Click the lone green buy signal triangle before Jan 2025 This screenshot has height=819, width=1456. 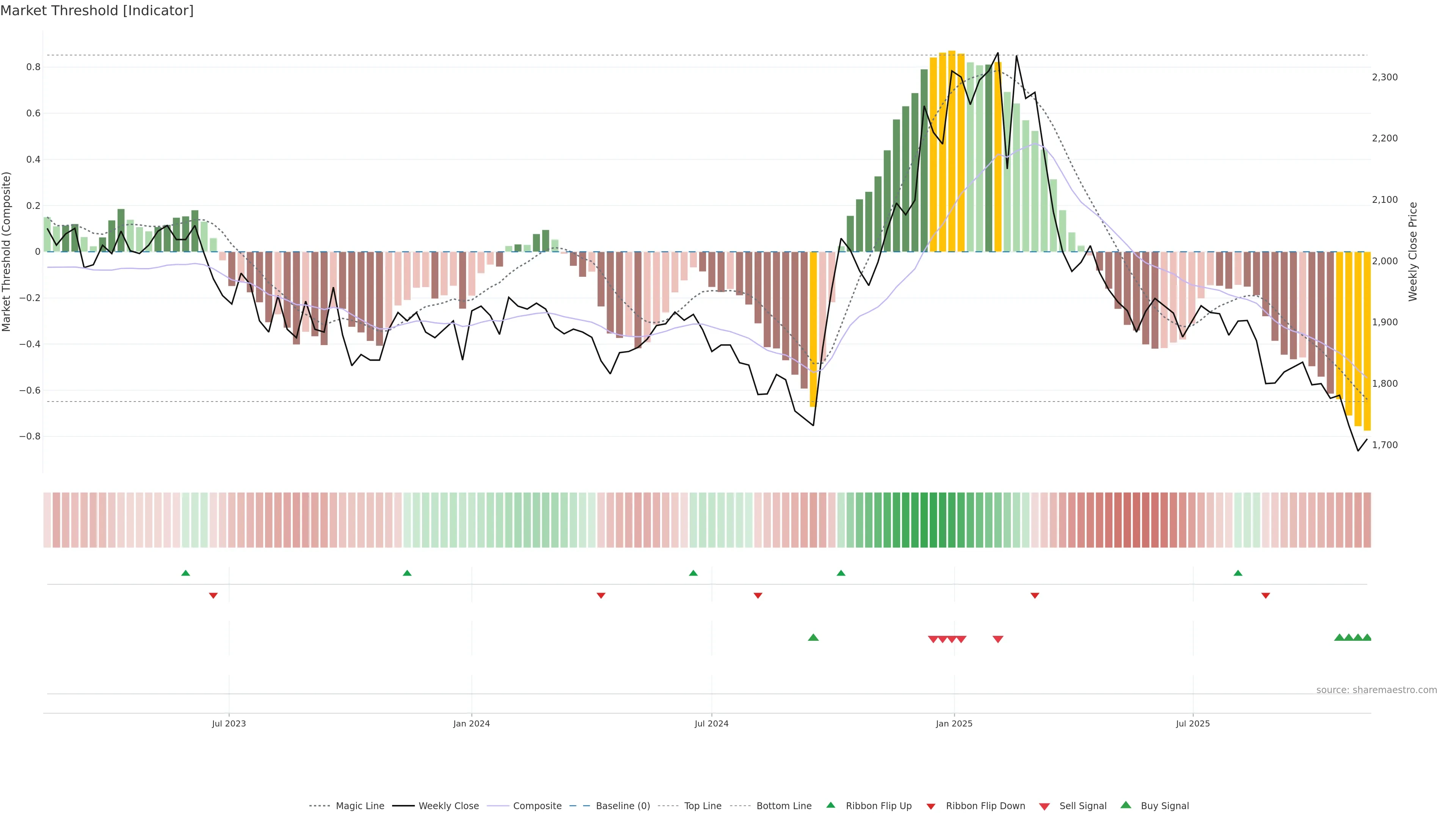point(813,637)
